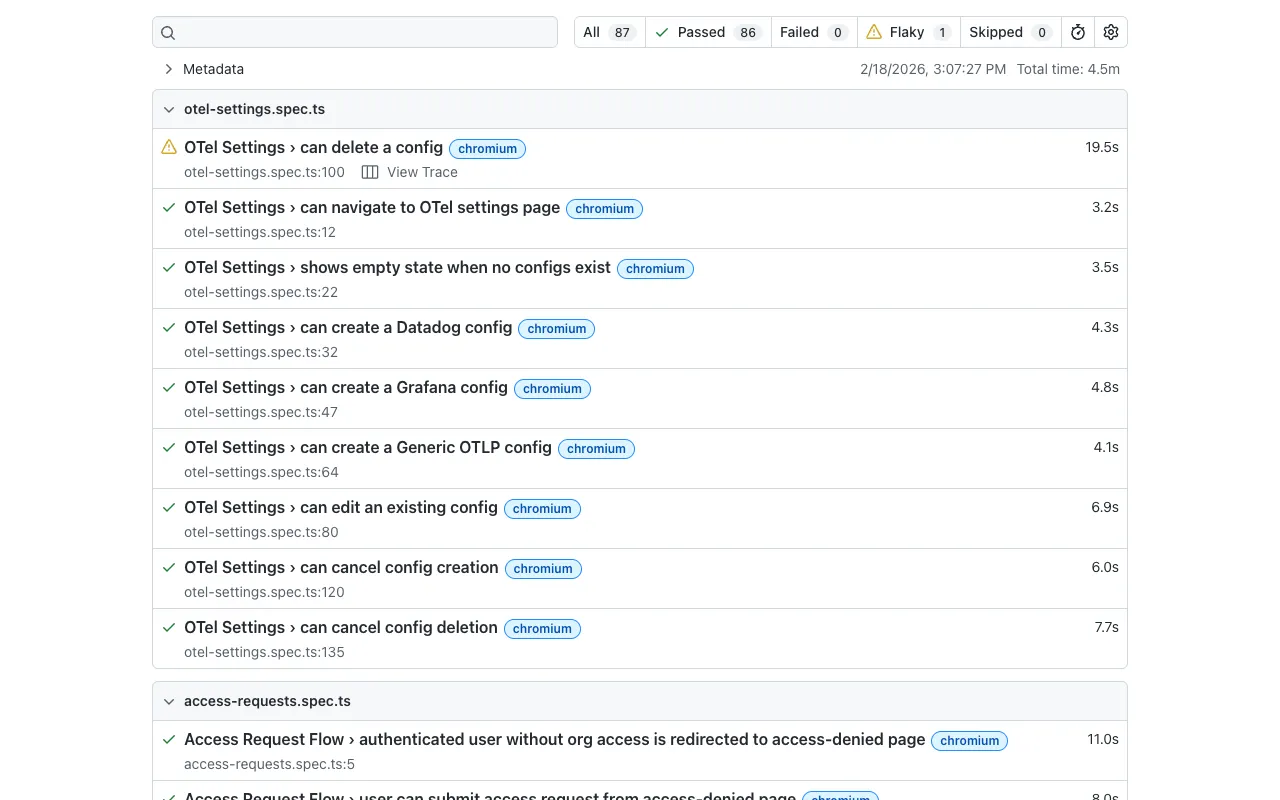Click the 'chromium' badge on the access-denied redirect test
This screenshot has height=800, width=1280.
tap(969, 741)
